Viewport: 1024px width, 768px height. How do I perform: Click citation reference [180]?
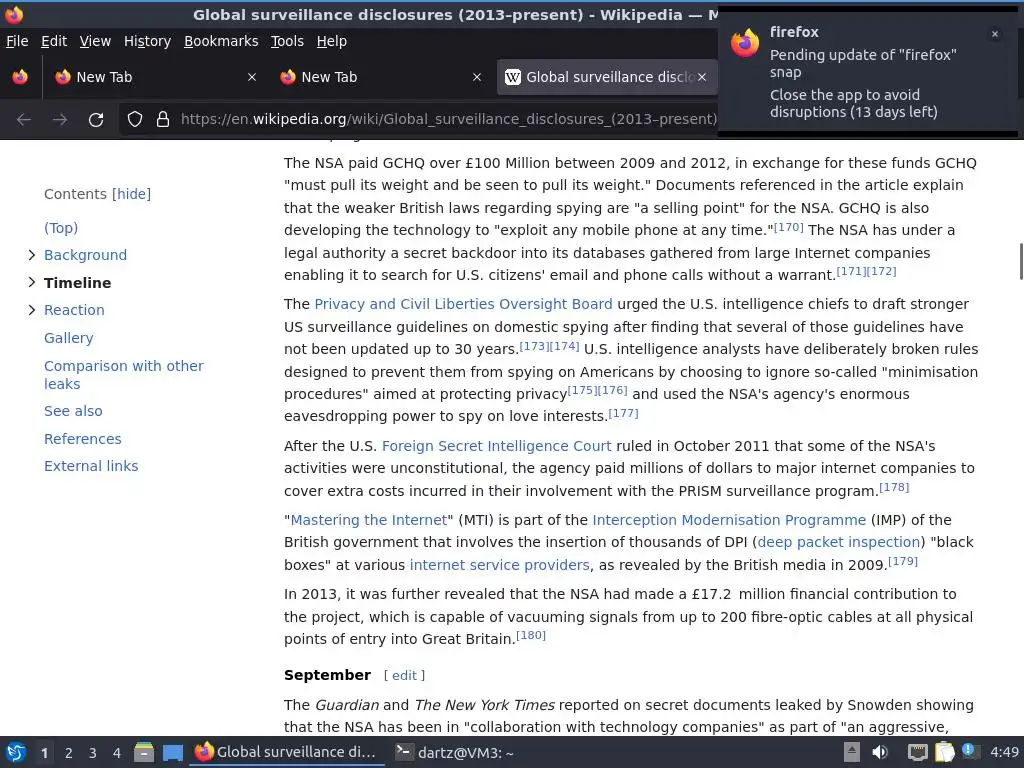tap(531, 635)
